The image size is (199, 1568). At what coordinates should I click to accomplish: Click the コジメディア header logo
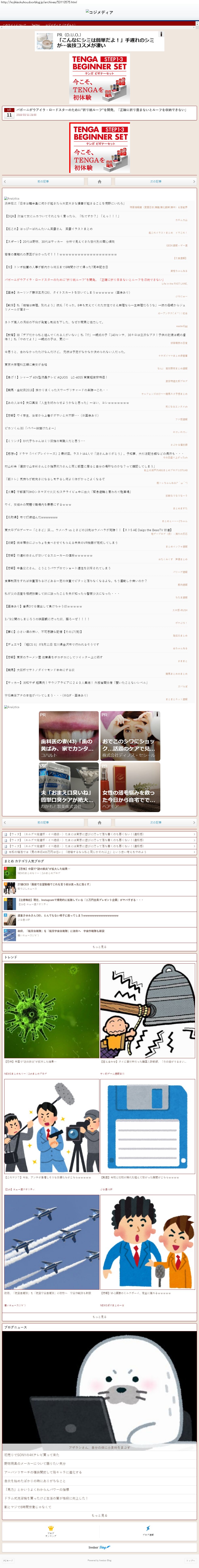coord(100,12)
